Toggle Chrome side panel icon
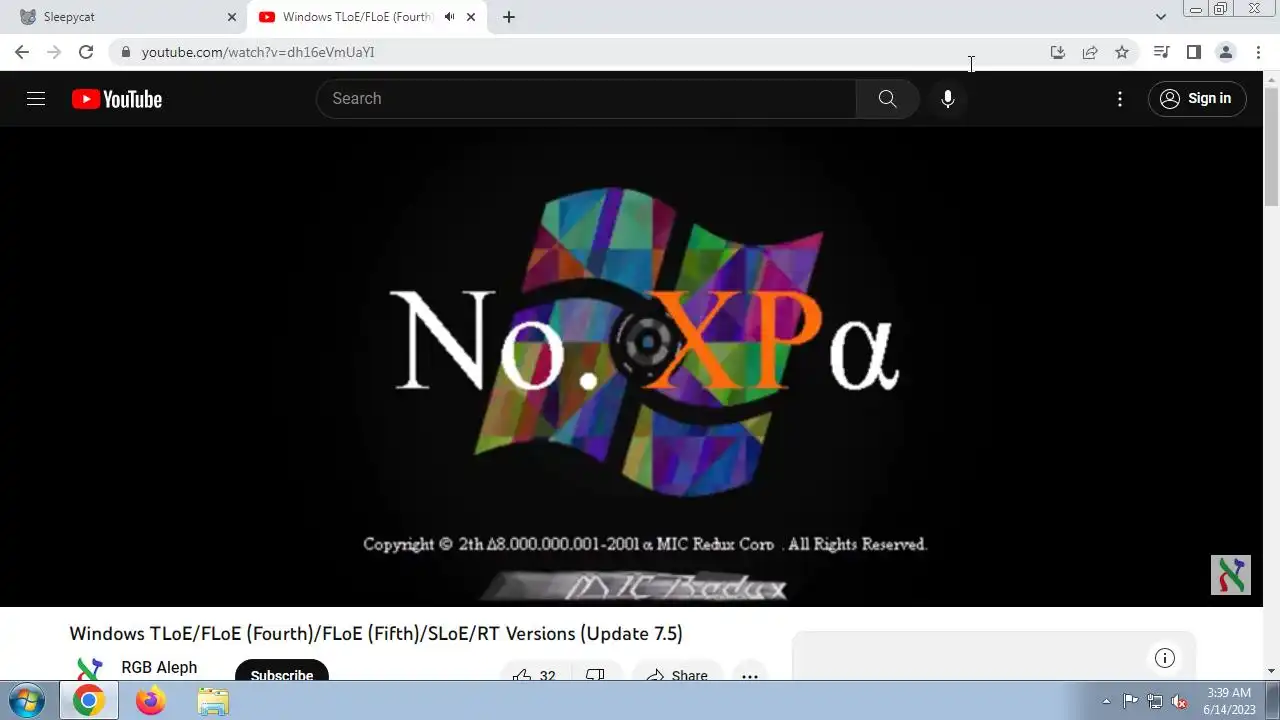Viewport: 1280px width, 720px height. (1193, 52)
